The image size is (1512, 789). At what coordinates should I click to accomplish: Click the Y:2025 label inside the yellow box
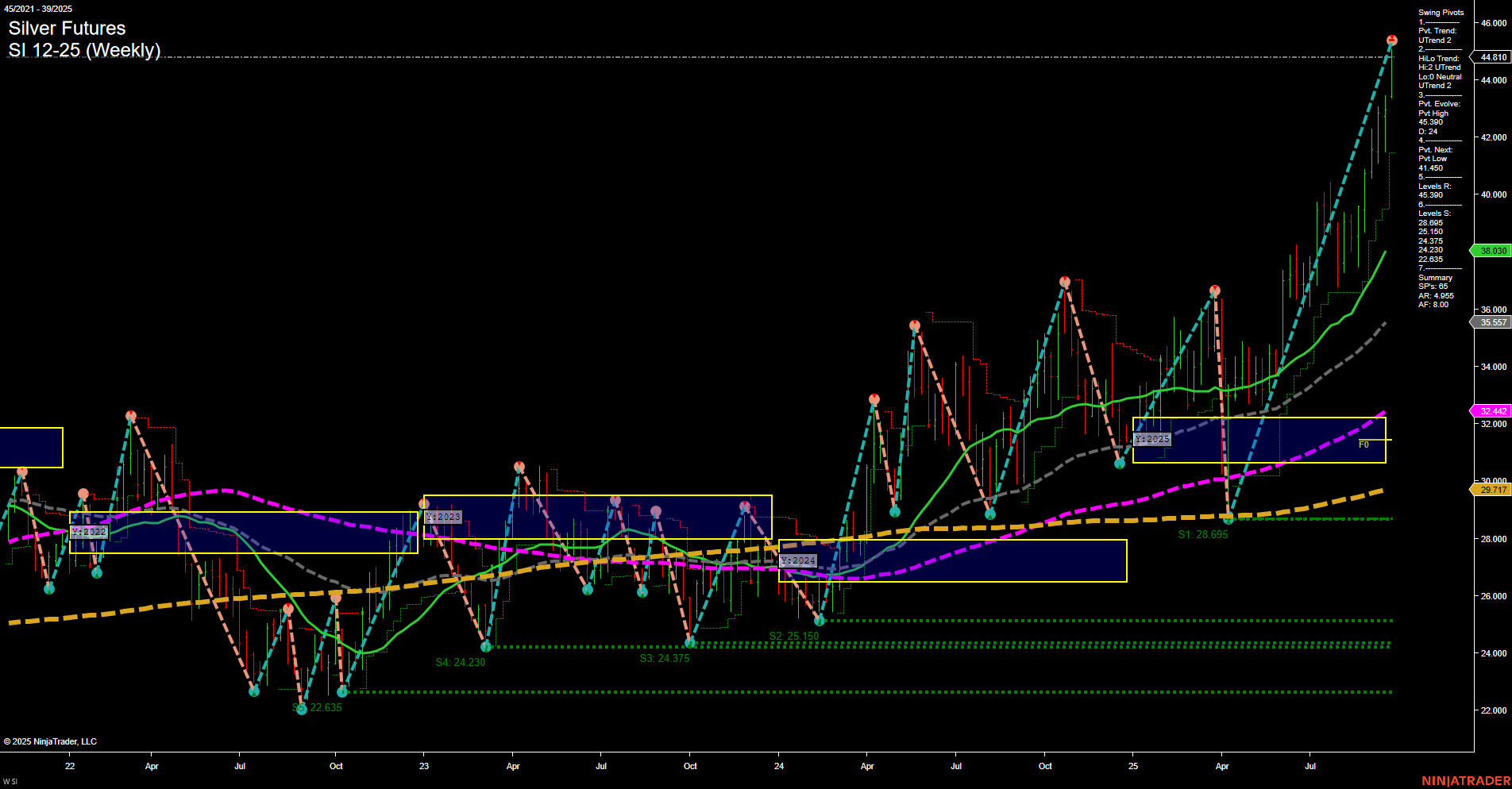click(x=1151, y=438)
